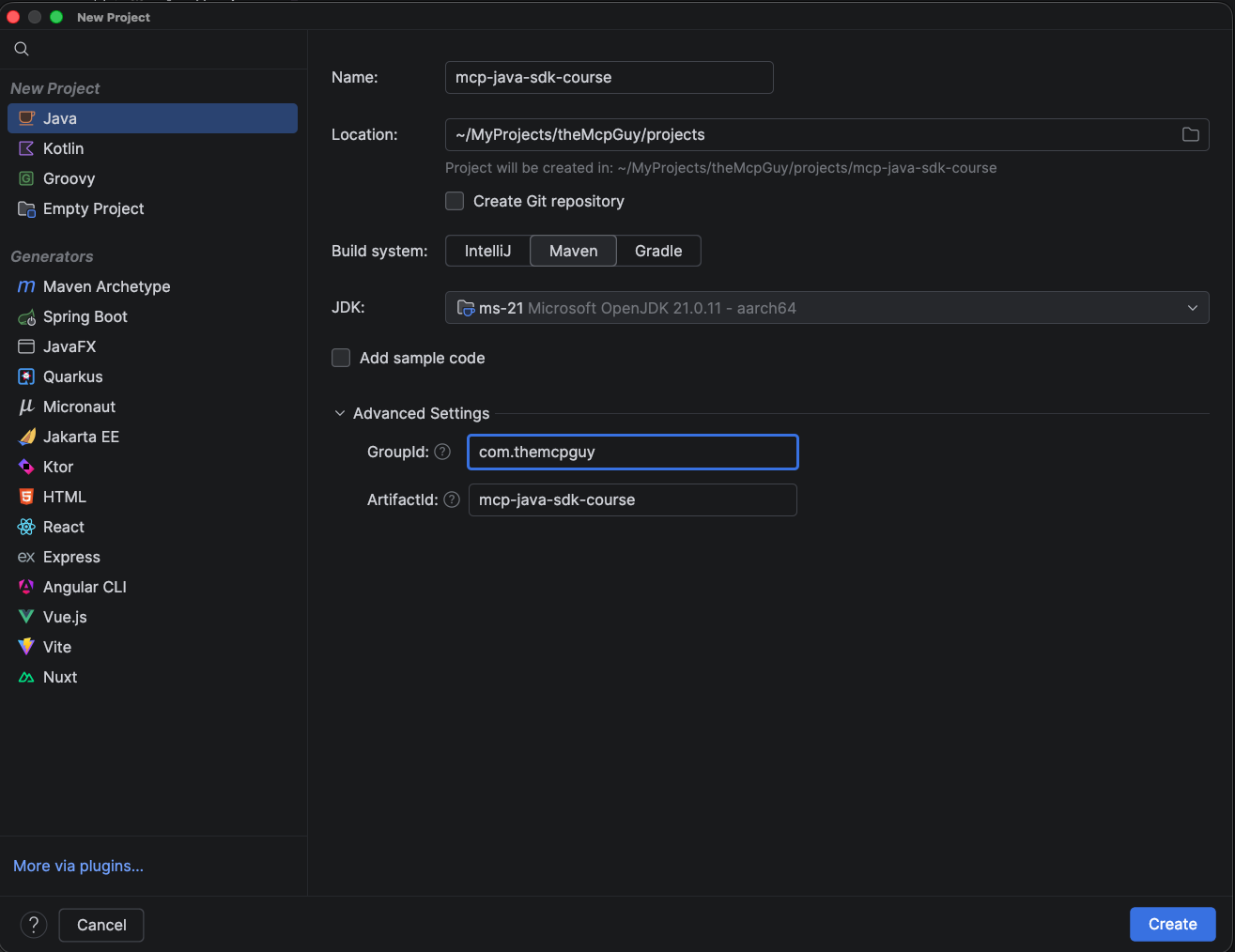
Task: Click 'Project will be created in' hint text
Action: point(720,168)
